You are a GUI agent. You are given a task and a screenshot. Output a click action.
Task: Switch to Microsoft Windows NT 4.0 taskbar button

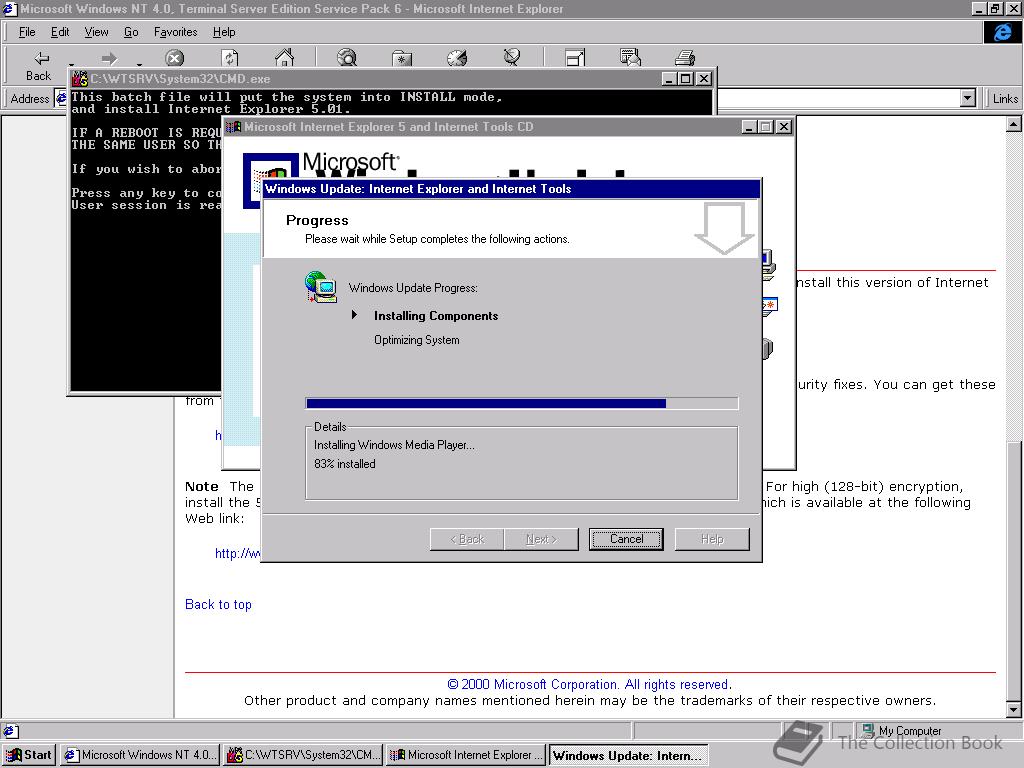pyautogui.click(x=140, y=755)
